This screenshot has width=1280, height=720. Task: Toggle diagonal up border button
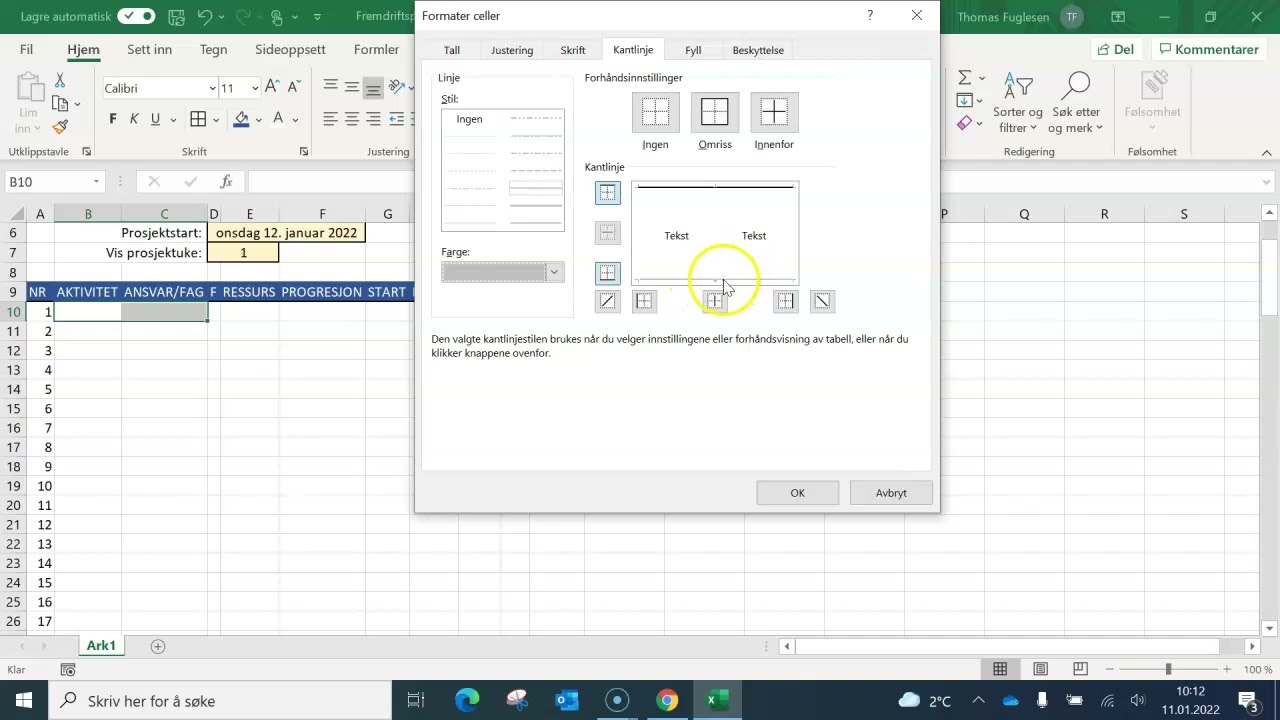[x=608, y=301]
